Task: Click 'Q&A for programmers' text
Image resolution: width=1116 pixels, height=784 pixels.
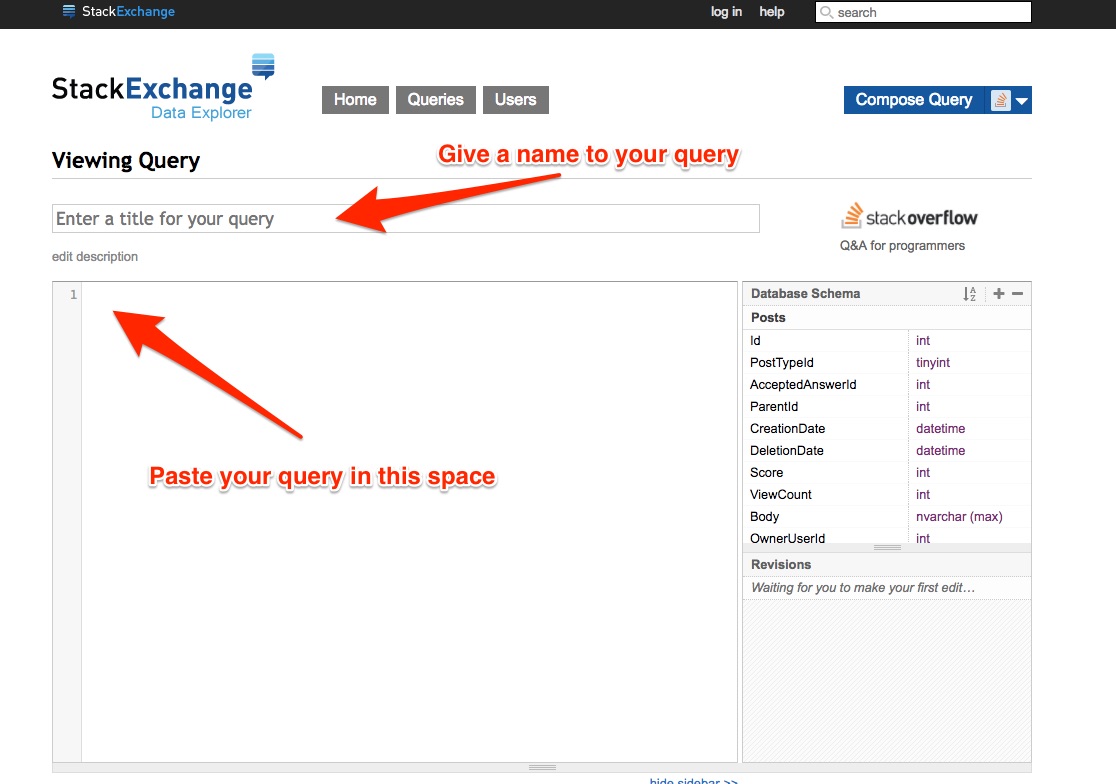Action: (902, 246)
